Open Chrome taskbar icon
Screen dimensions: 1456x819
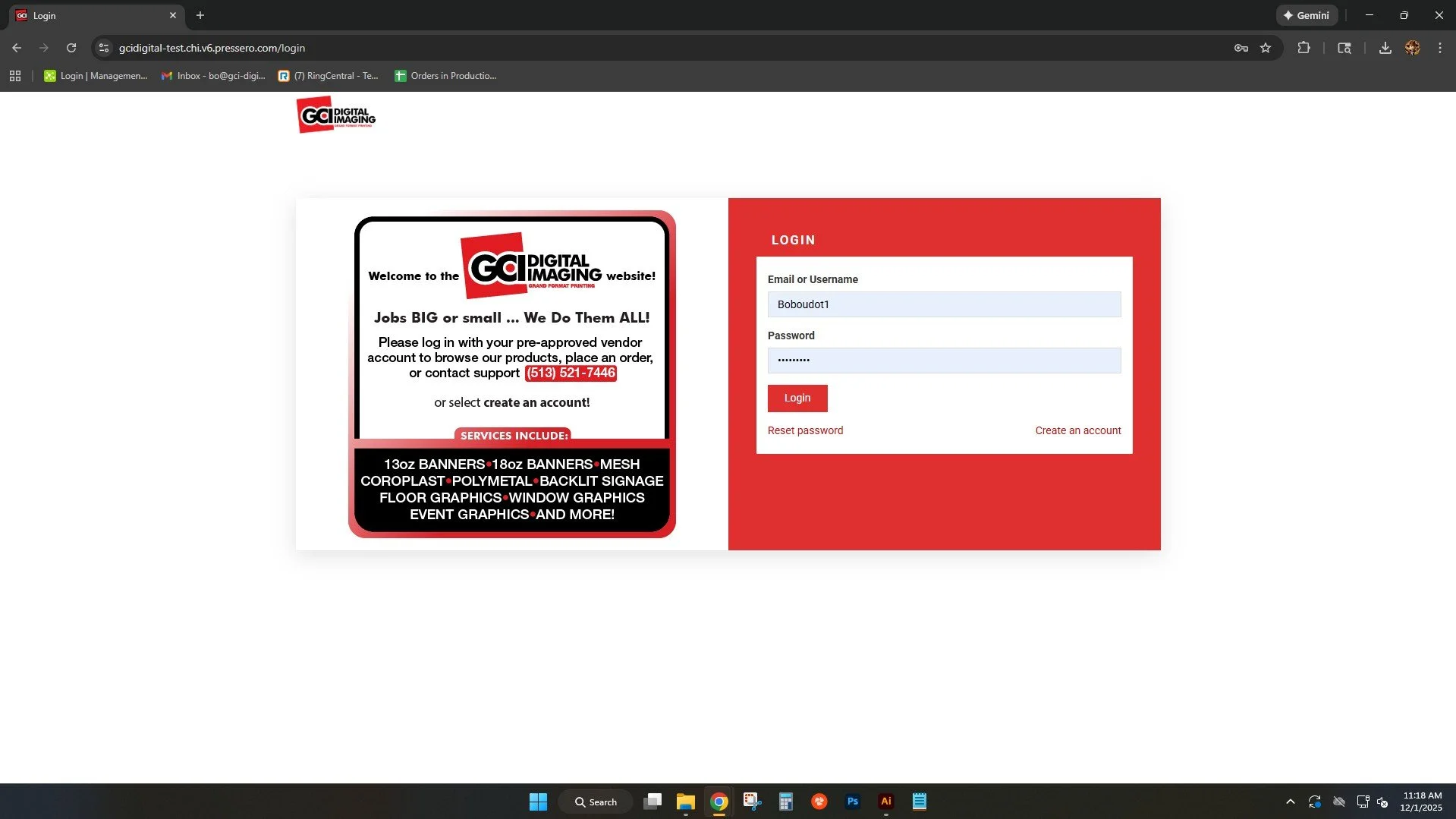(x=719, y=802)
